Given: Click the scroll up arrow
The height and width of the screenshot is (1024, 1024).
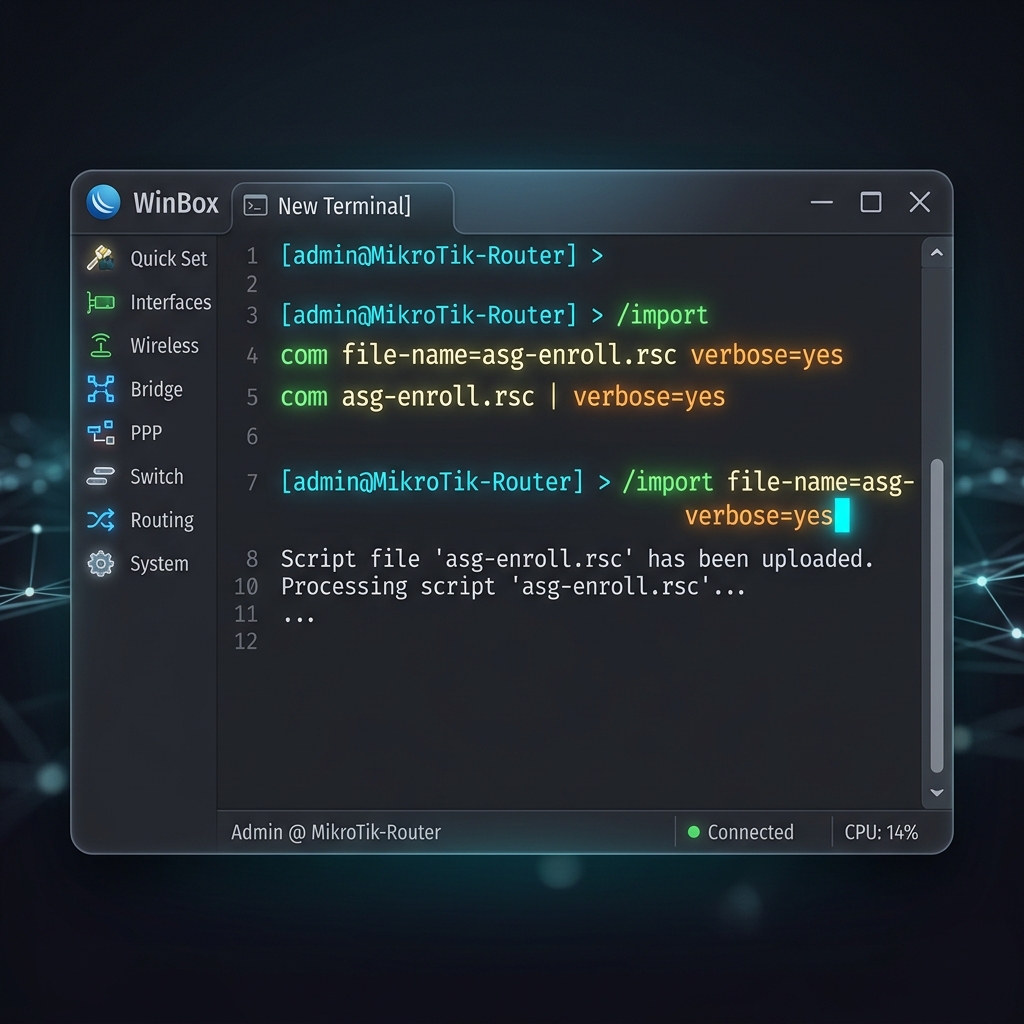Looking at the screenshot, I should point(936,253).
